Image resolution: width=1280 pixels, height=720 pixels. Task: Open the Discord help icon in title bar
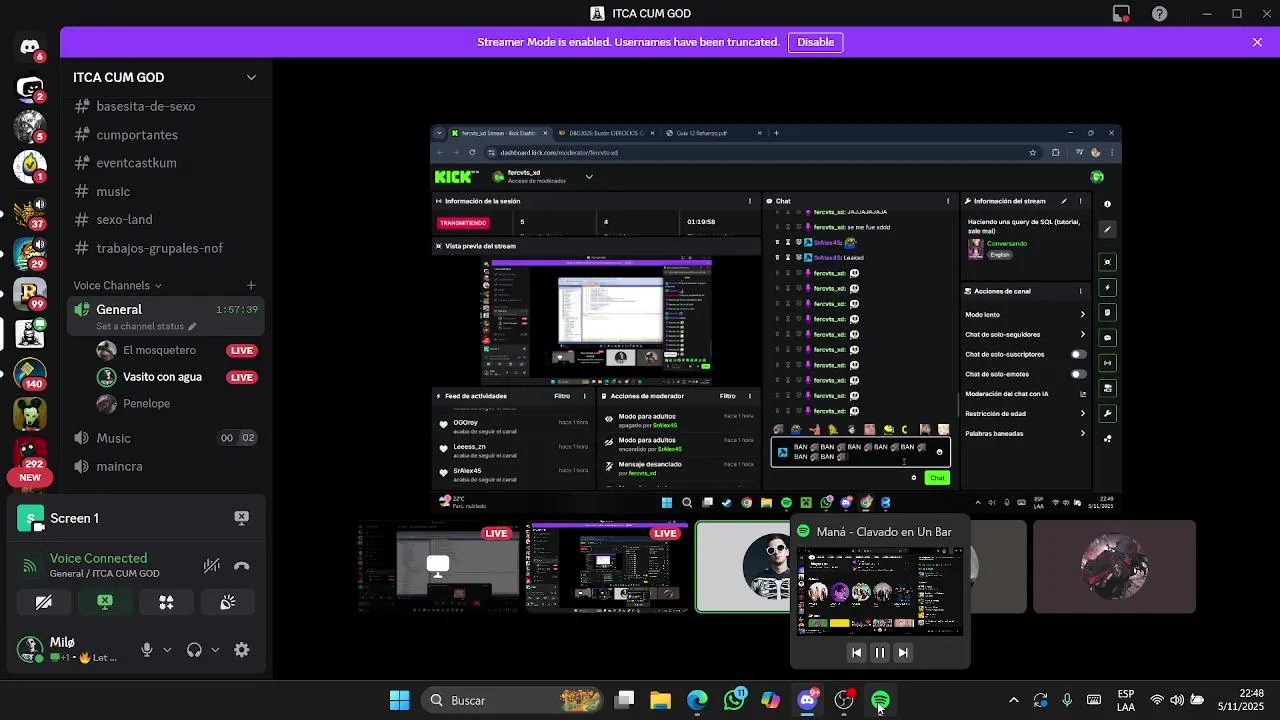(x=1159, y=14)
